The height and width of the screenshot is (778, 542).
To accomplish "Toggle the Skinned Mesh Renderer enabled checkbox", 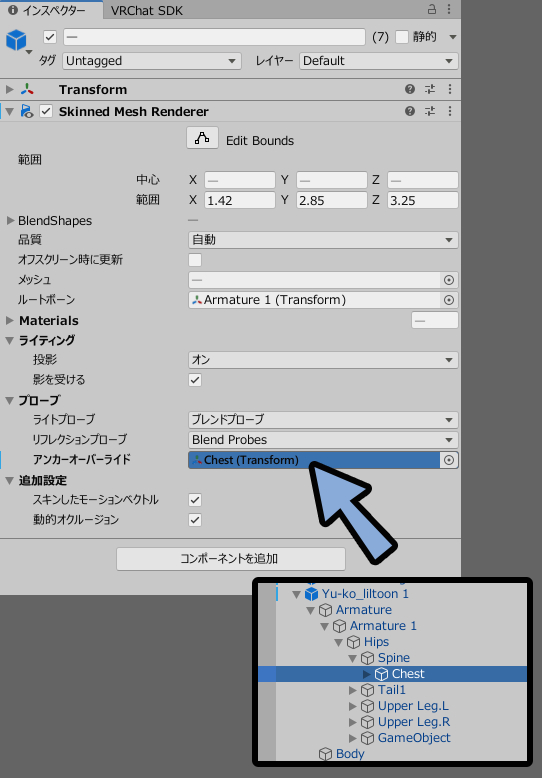I will coord(46,111).
